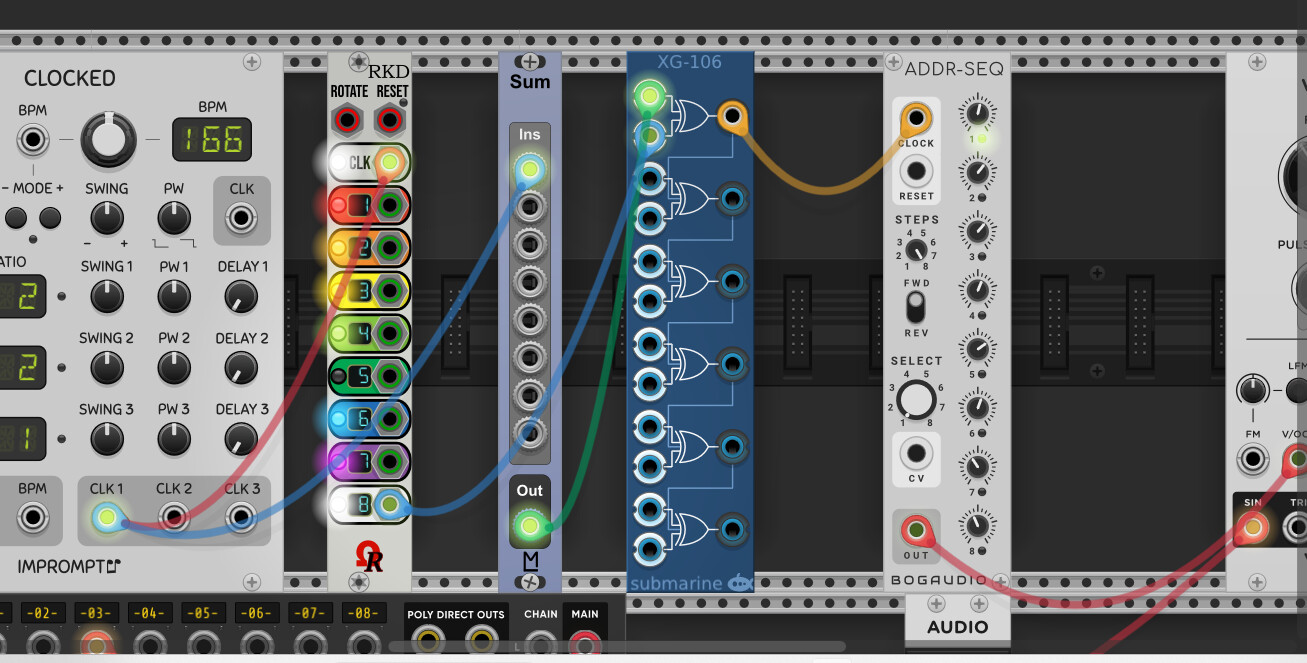The image size is (1307, 663).
Task: Click the master SWING knob
Action: [106, 218]
